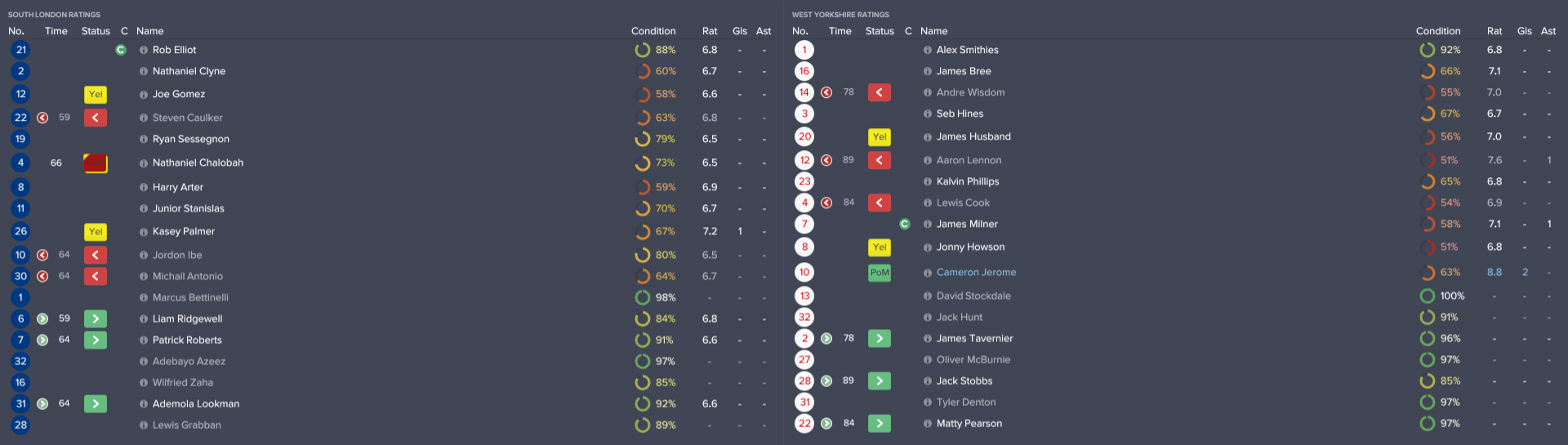Click the captain icon next to James Milner
Image resolution: width=1568 pixels, height=445 pixels.
tap(905, 224)
